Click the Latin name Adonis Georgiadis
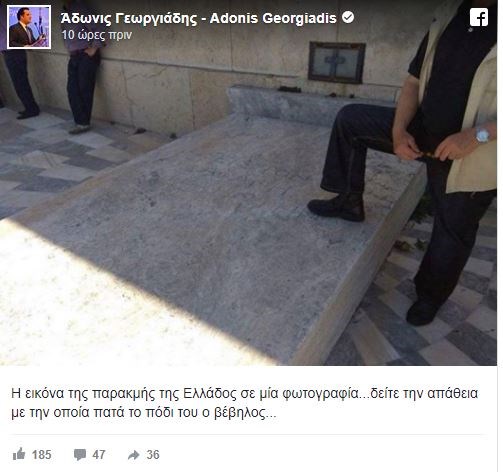This screenshot has height=472, width=503. [273, 18]
